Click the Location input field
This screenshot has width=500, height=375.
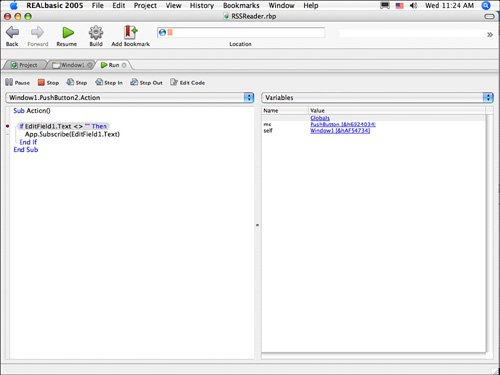(241, 32)
